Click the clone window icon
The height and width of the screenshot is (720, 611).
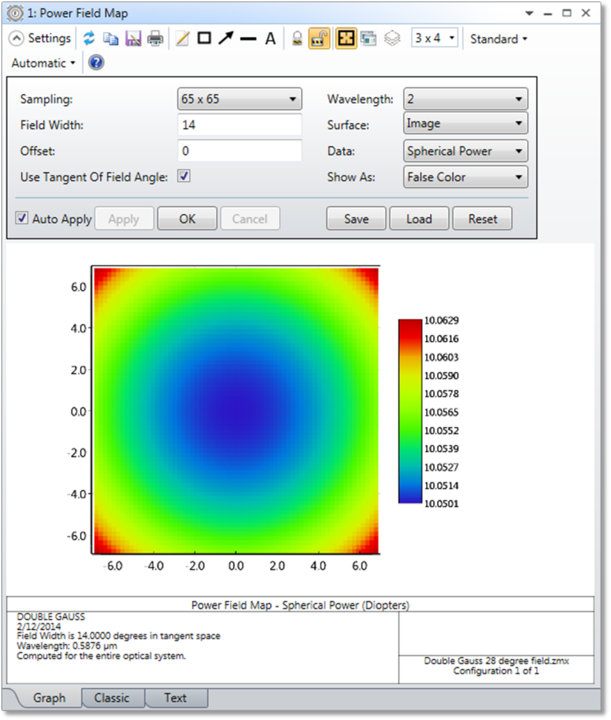click(x=368, y=39)
